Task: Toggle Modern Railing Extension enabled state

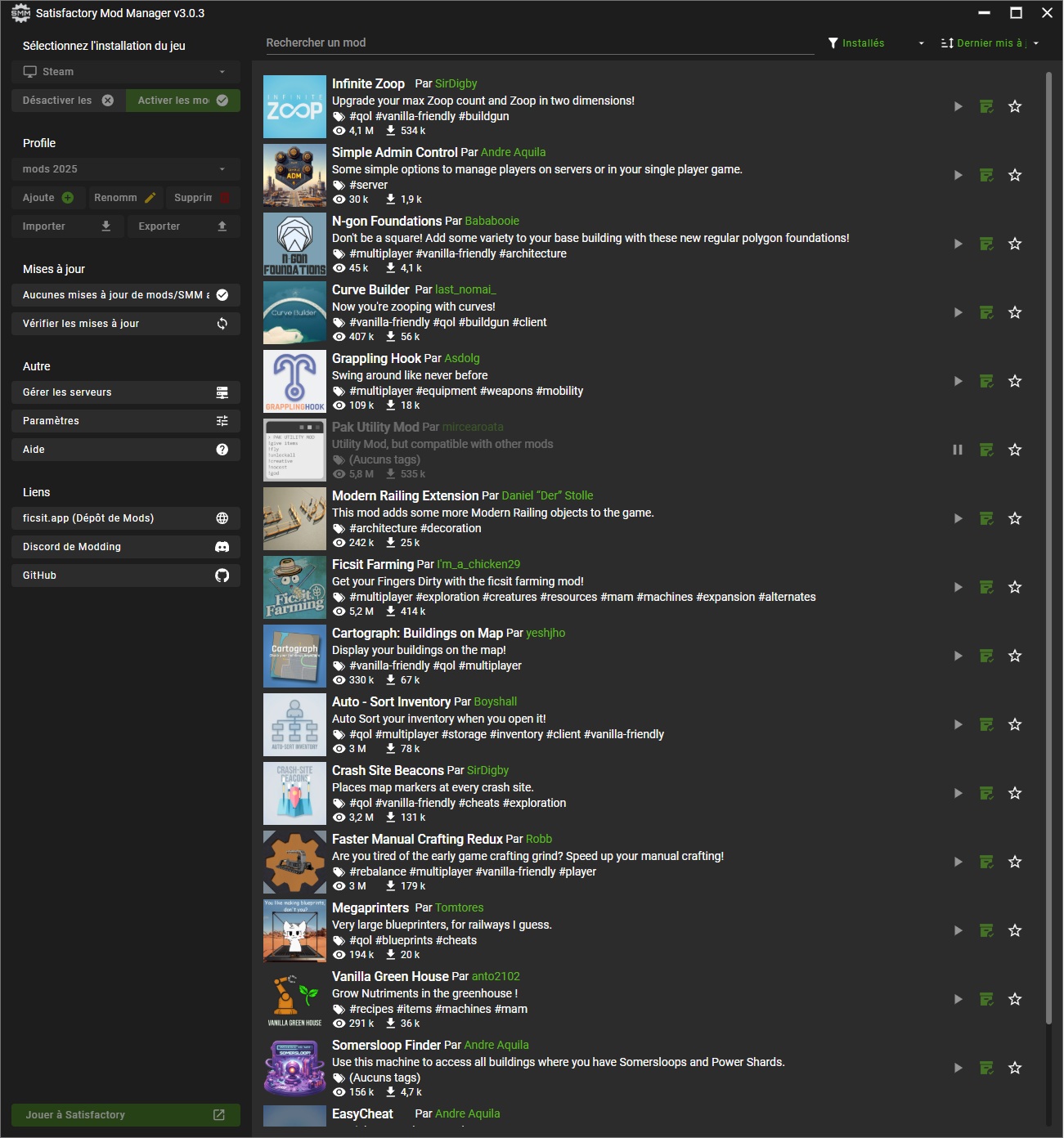Action: tap(958, 518)
